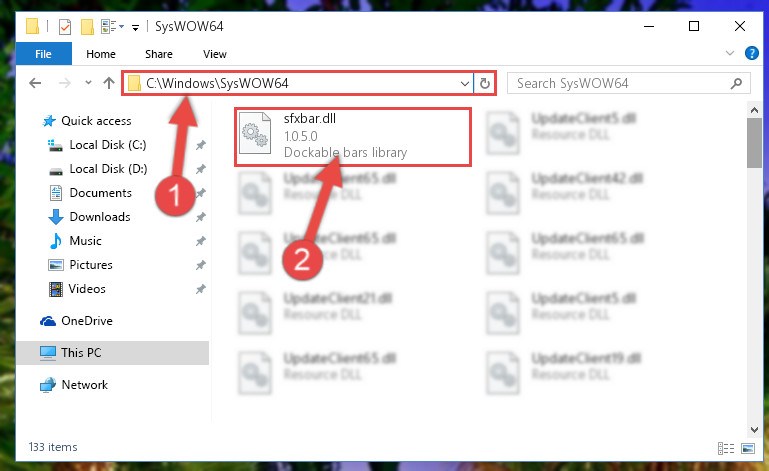Click the New folder quick-access icon

pos(87,26)
